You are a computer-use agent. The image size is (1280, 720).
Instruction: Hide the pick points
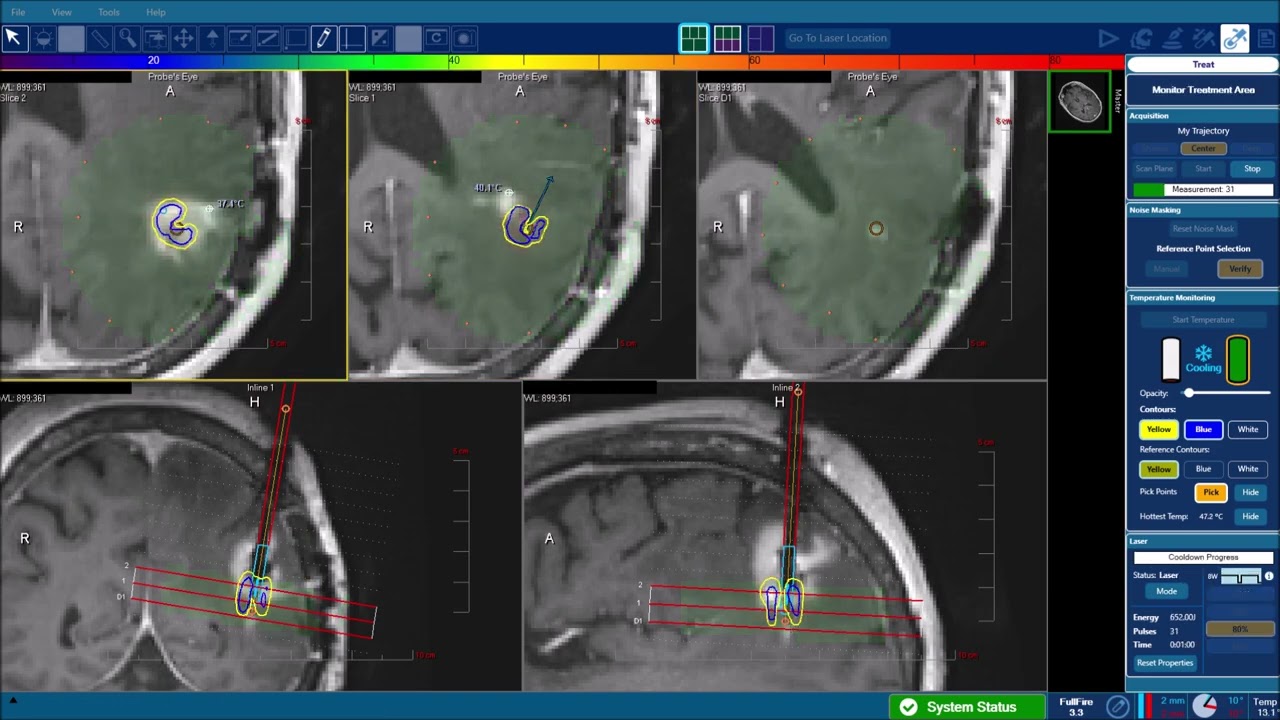[x=1250, y=492]
